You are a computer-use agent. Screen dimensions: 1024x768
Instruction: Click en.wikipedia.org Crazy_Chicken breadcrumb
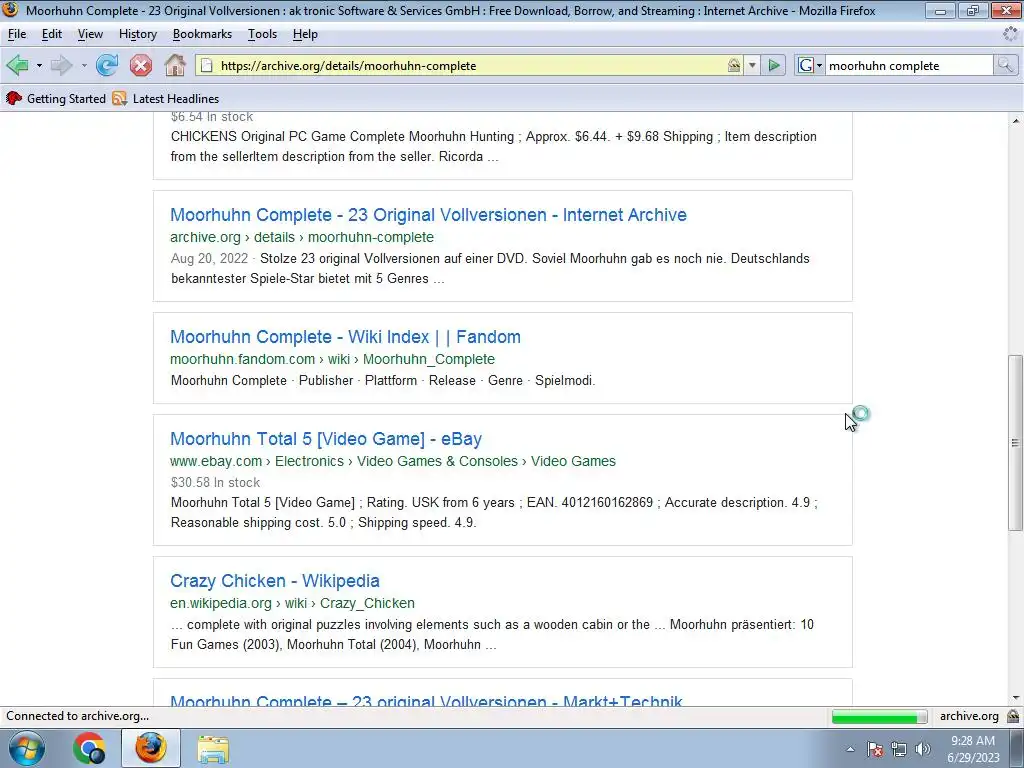(x=293, y=603)
